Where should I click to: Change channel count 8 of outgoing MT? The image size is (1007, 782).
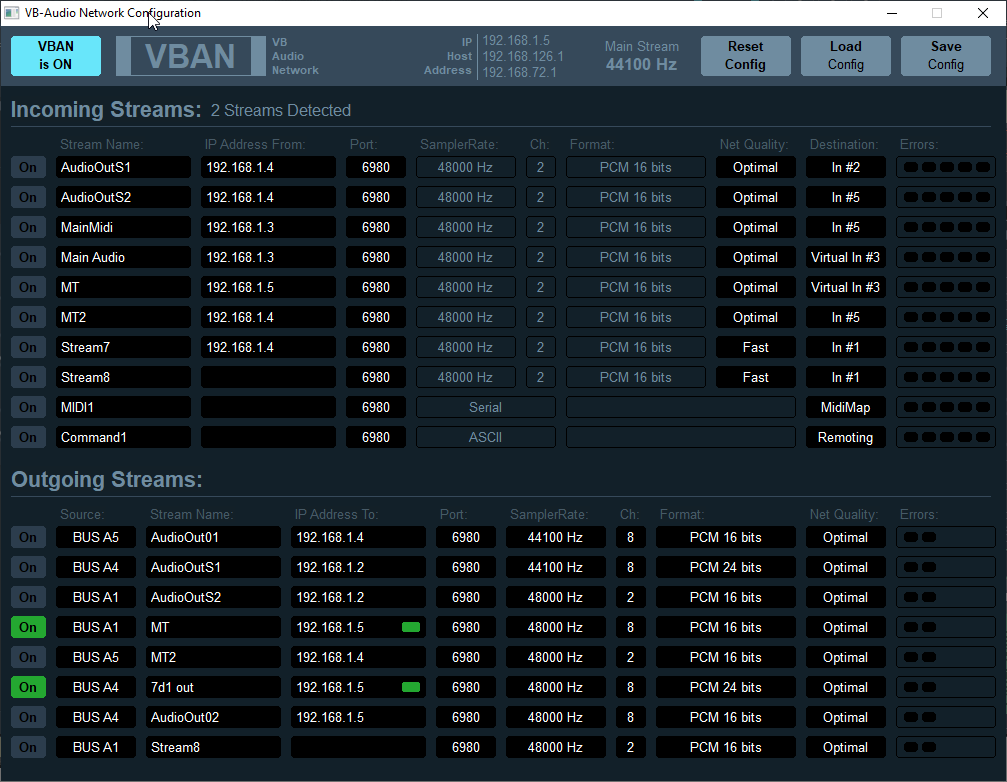click(630, 627)
